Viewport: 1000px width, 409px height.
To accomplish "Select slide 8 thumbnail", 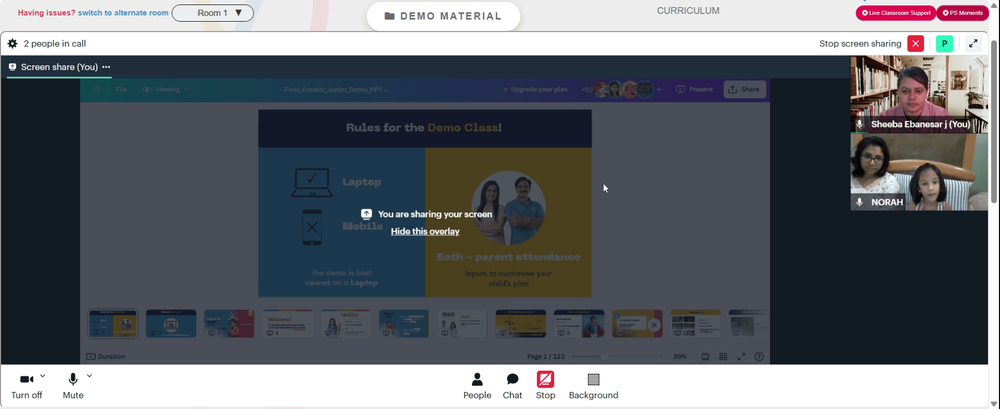I will click(x=520, y=324).
